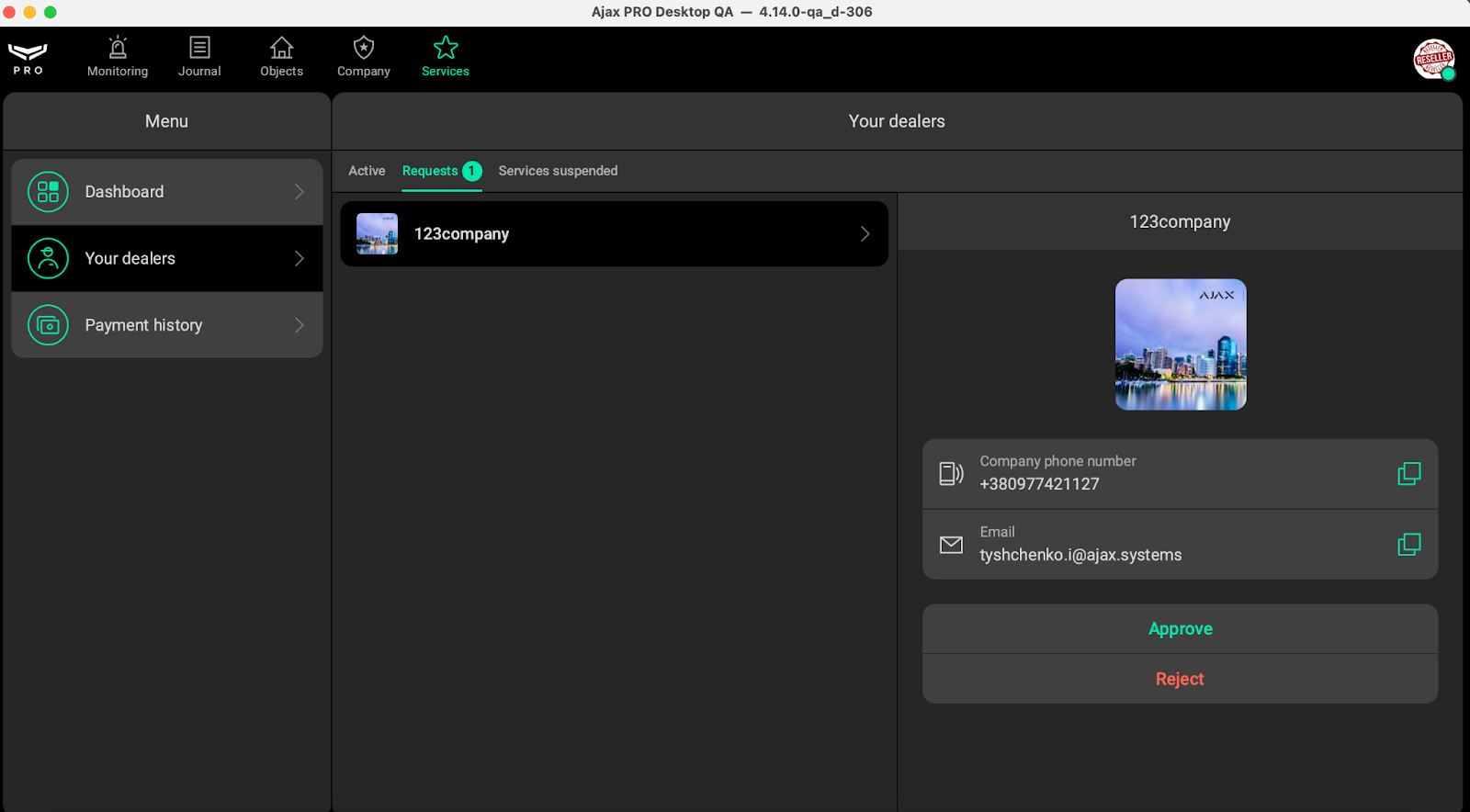Image resolution: width=1470 pixels, height=812 pixels.
Task: Copy the email address
Action: click(1408, 545)
